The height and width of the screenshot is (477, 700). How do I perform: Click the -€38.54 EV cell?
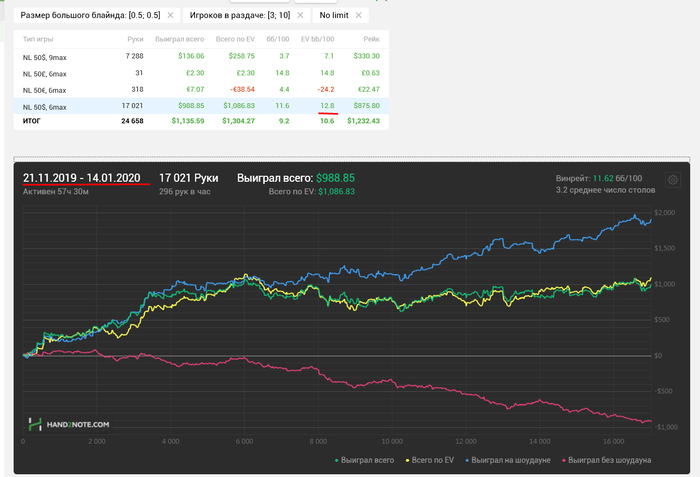tap(242, 89)
